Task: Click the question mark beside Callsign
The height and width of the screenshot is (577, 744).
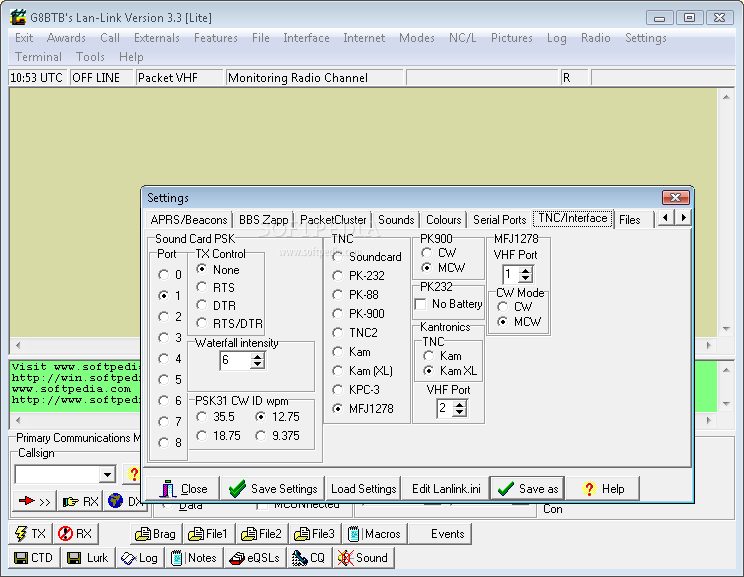Action: pos(133,474)
